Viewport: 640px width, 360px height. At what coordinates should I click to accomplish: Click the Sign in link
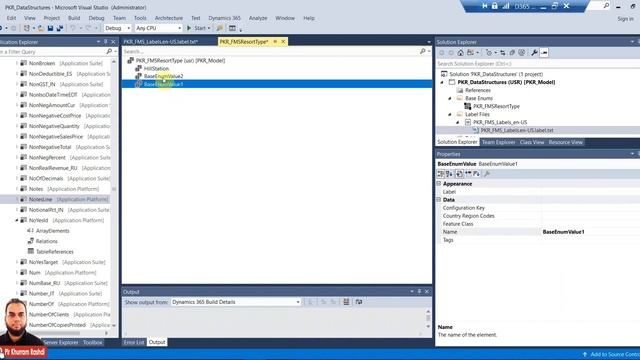coord(625,19)
